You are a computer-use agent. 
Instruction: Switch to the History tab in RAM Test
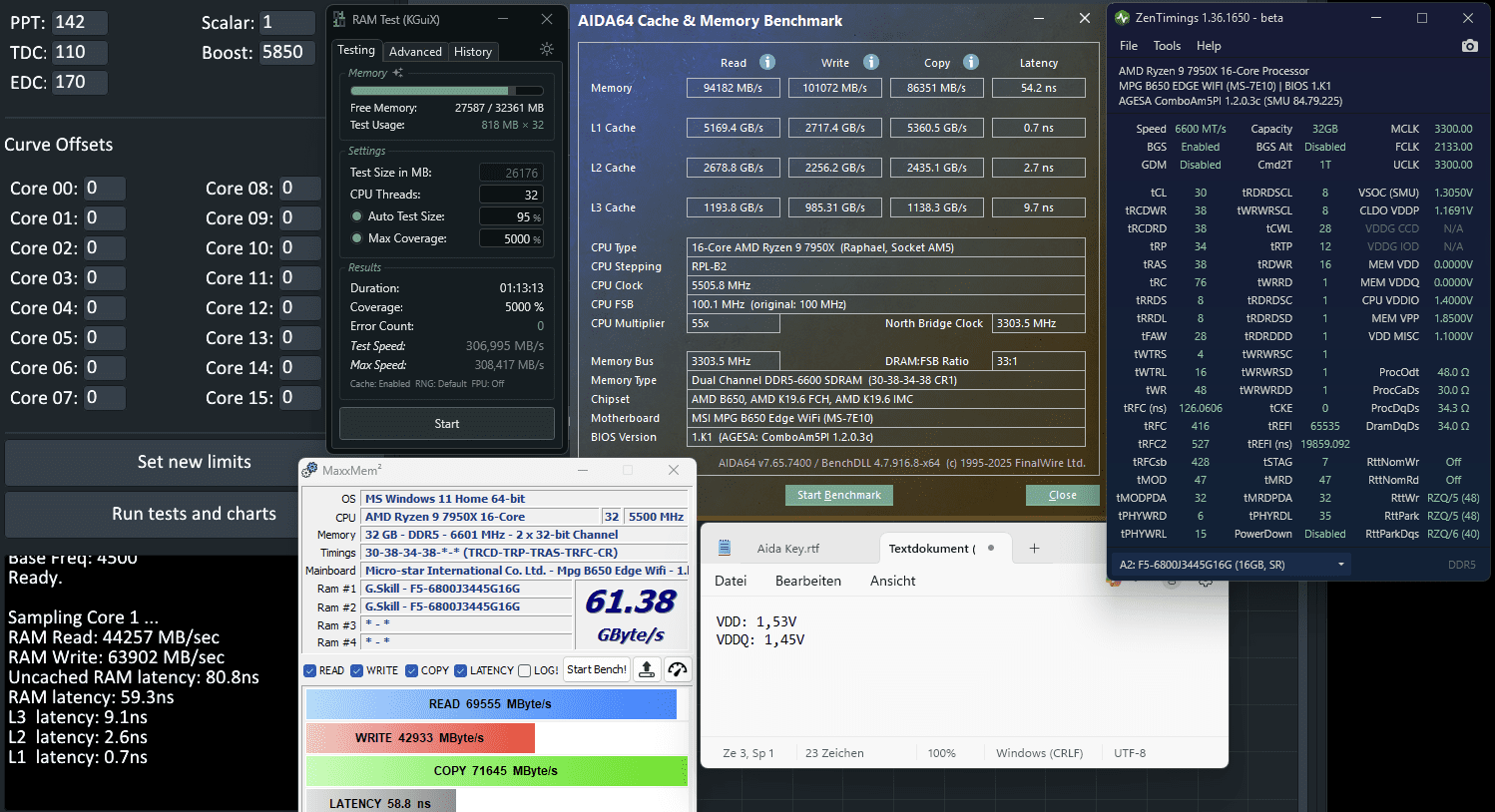tap(473, 52)
